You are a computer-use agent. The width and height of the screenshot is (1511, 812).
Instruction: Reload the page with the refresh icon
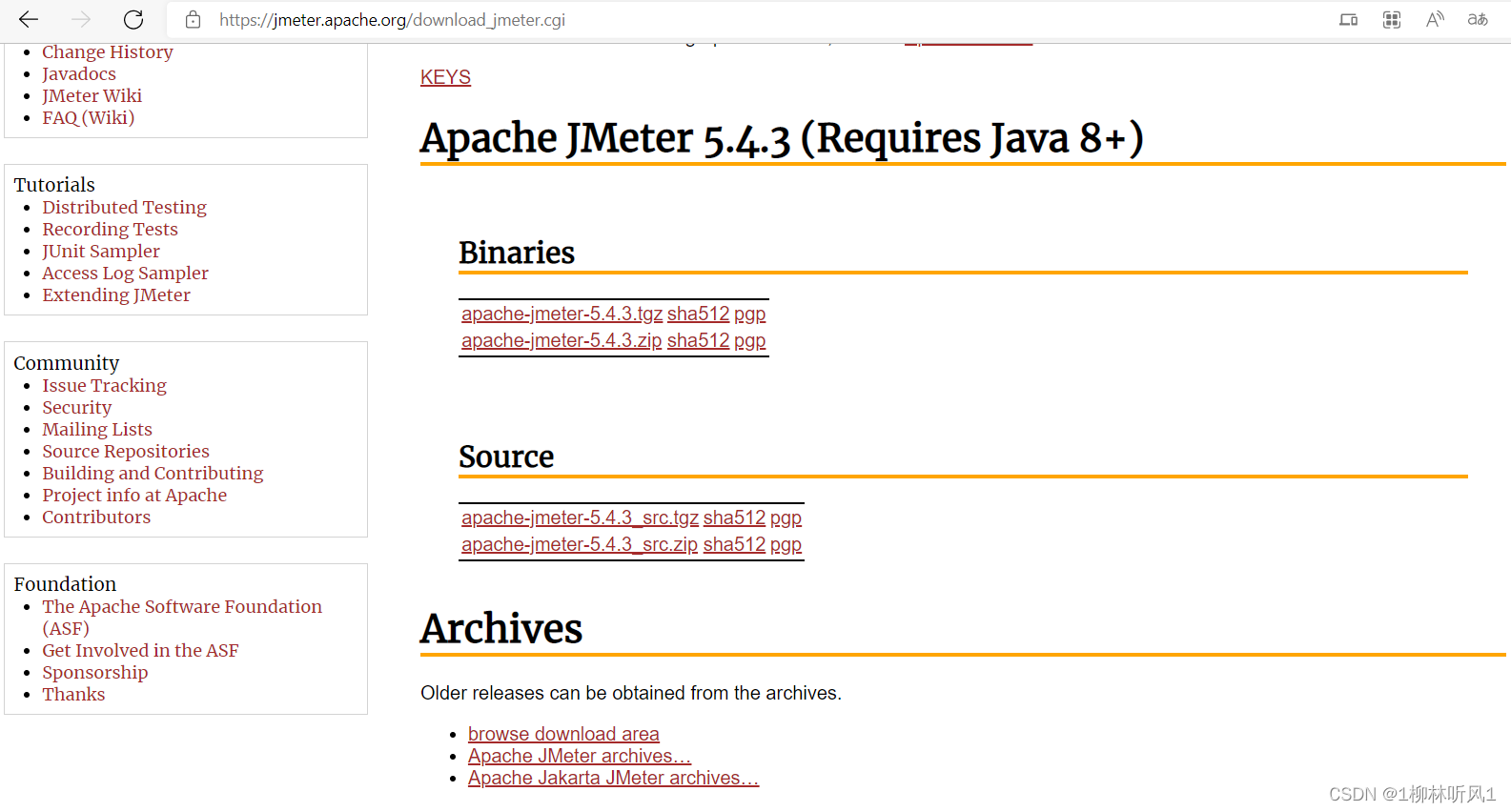133,20
